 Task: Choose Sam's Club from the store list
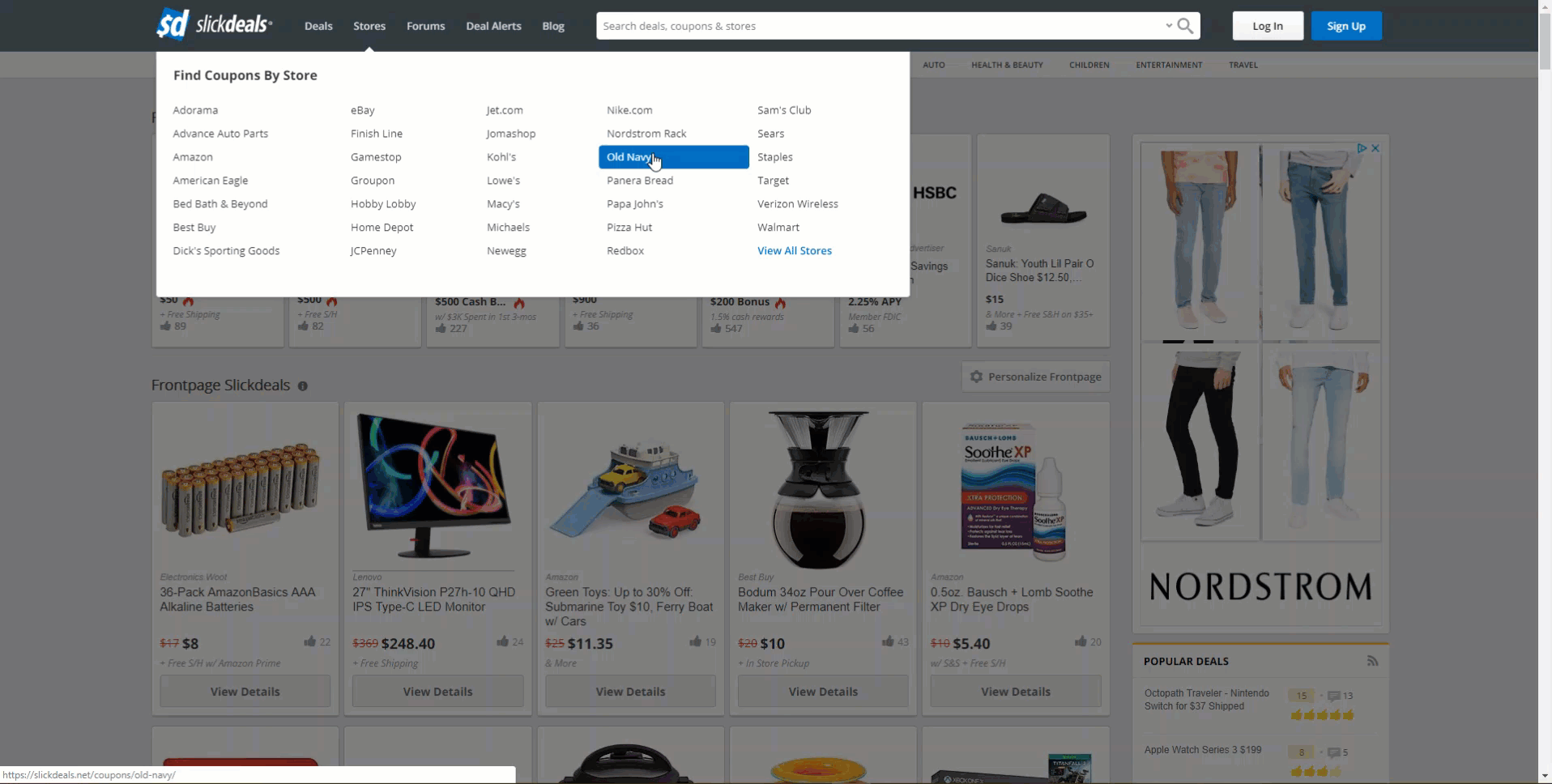784,110
